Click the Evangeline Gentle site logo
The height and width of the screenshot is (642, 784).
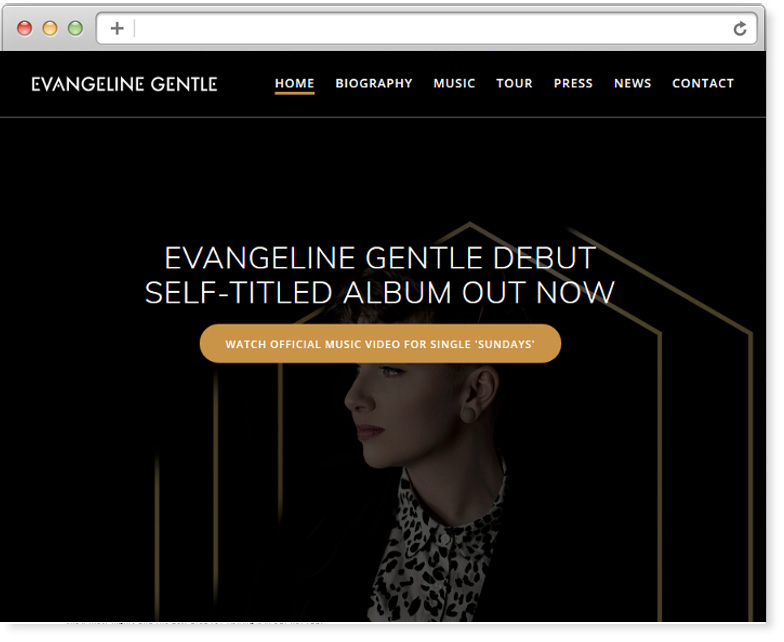[x=124, y=84]
